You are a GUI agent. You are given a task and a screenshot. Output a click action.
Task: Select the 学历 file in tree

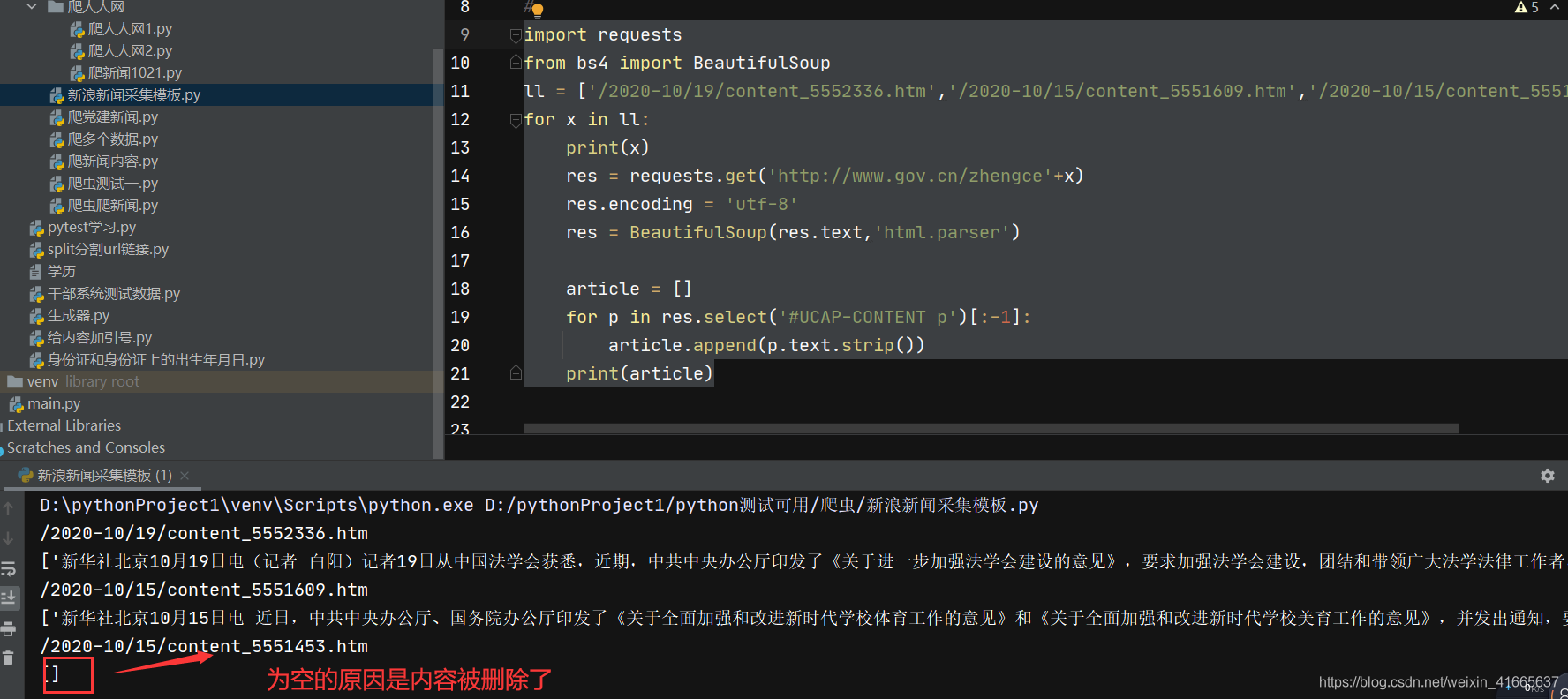point(62,272)
